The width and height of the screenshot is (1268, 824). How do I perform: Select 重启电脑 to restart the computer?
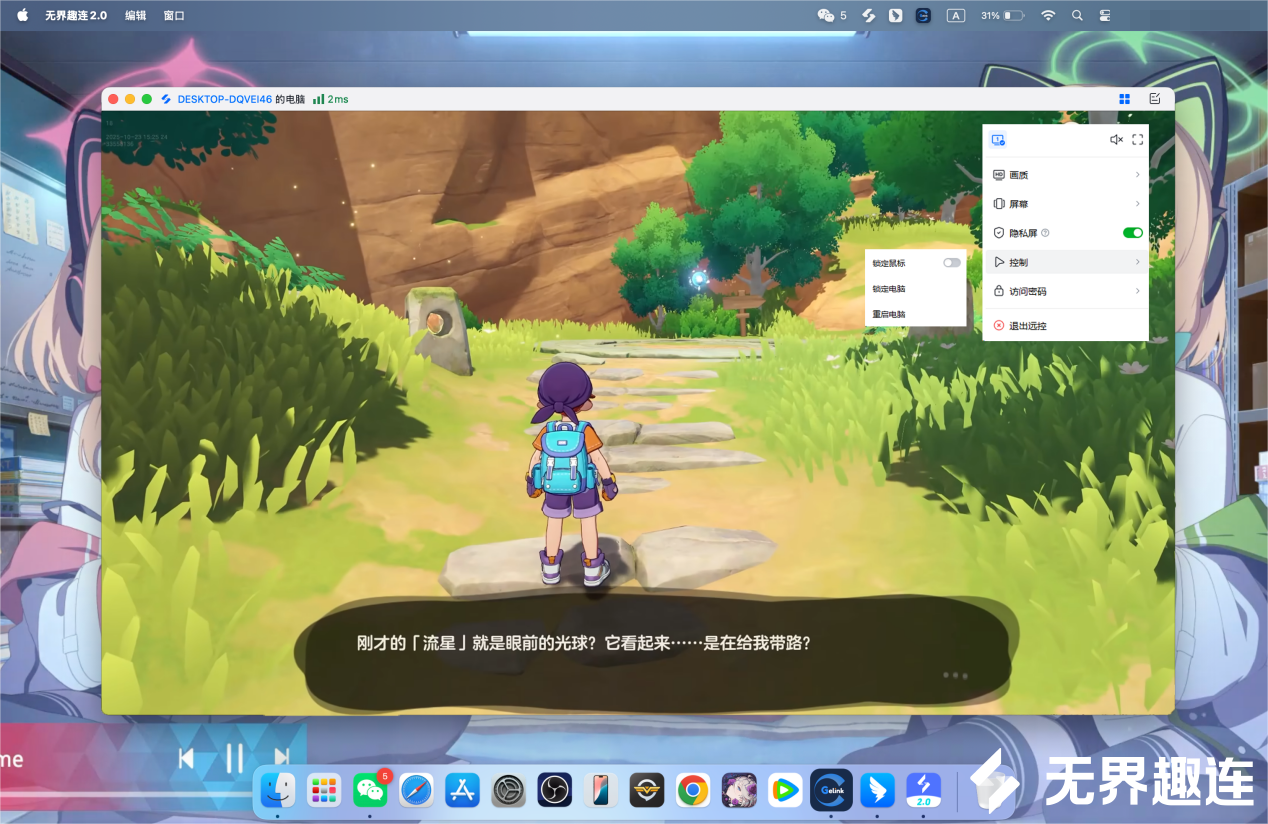889,314
